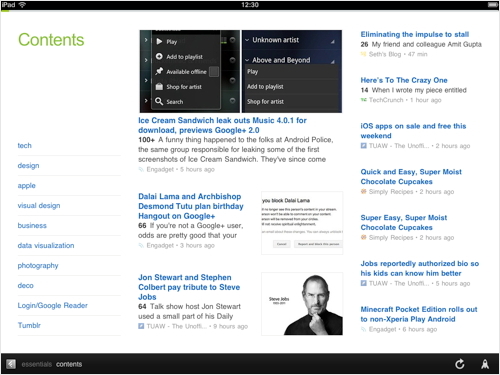Open the business category
The height and width of the screenshot is (375, 500).
(32, 225)
